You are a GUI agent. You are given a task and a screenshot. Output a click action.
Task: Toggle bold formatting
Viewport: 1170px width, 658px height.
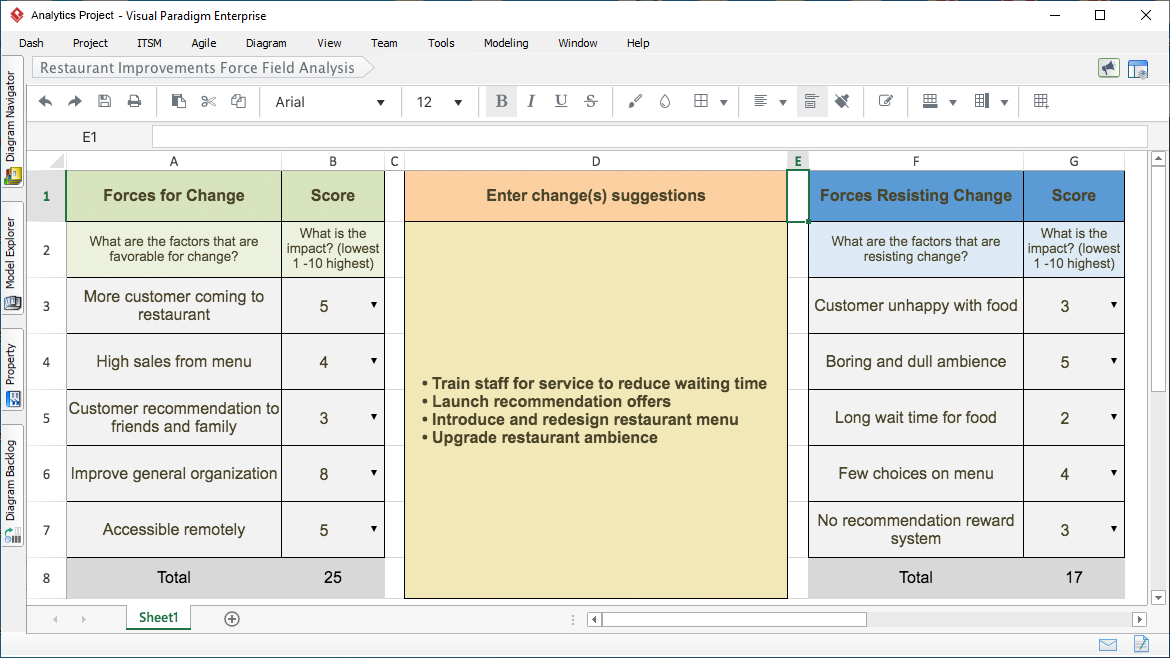pos(501,101)
